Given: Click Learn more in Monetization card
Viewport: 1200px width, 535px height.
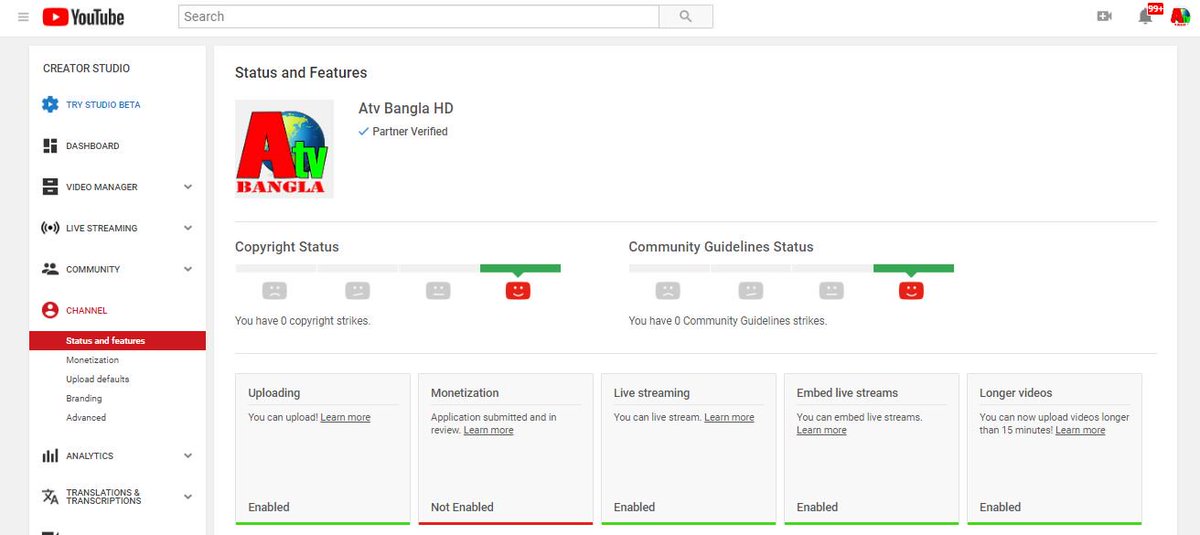Looking at the screenshot, I should (x=488, y=430).
